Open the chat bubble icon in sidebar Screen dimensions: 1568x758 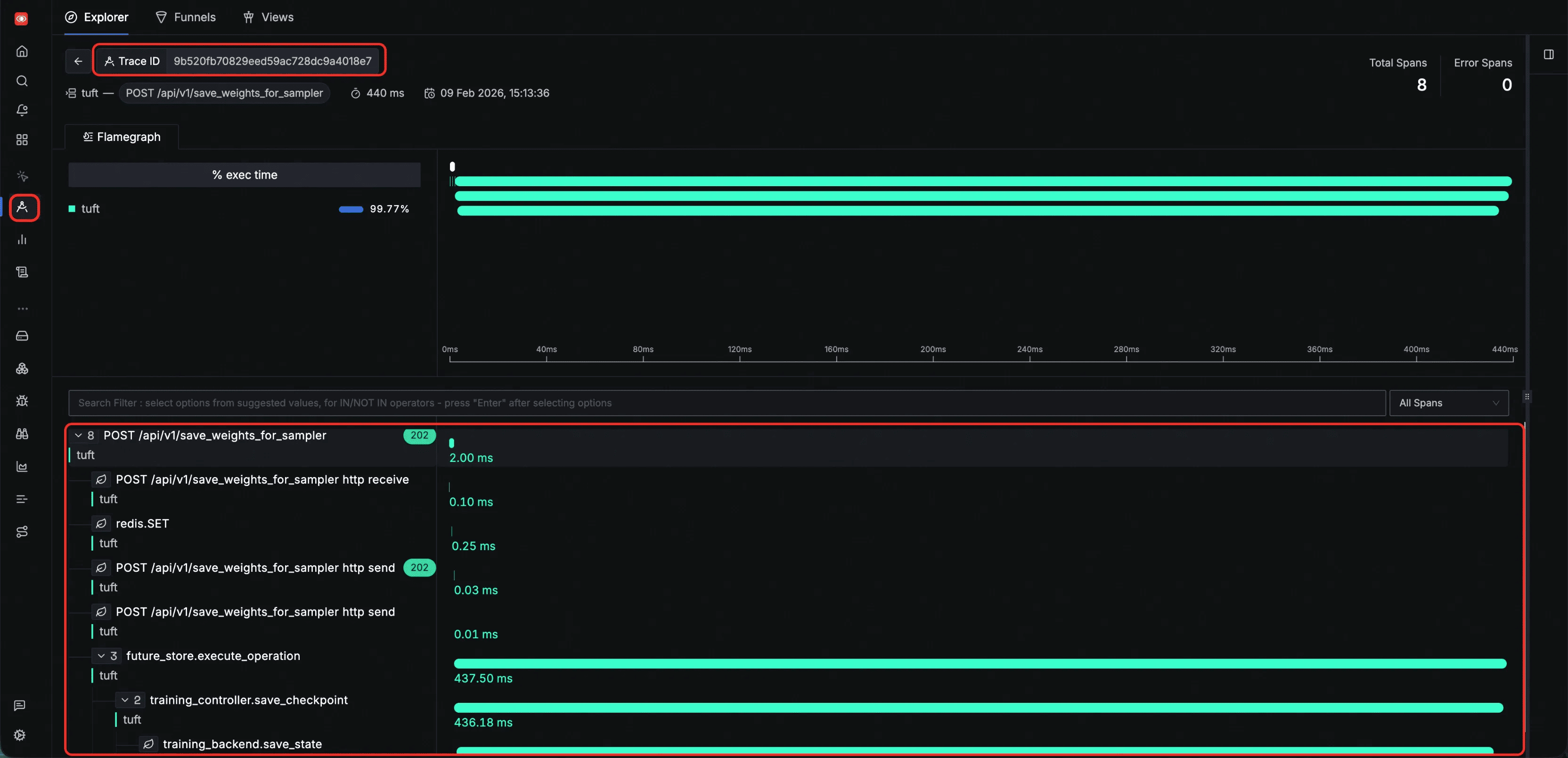click(19, 705)
